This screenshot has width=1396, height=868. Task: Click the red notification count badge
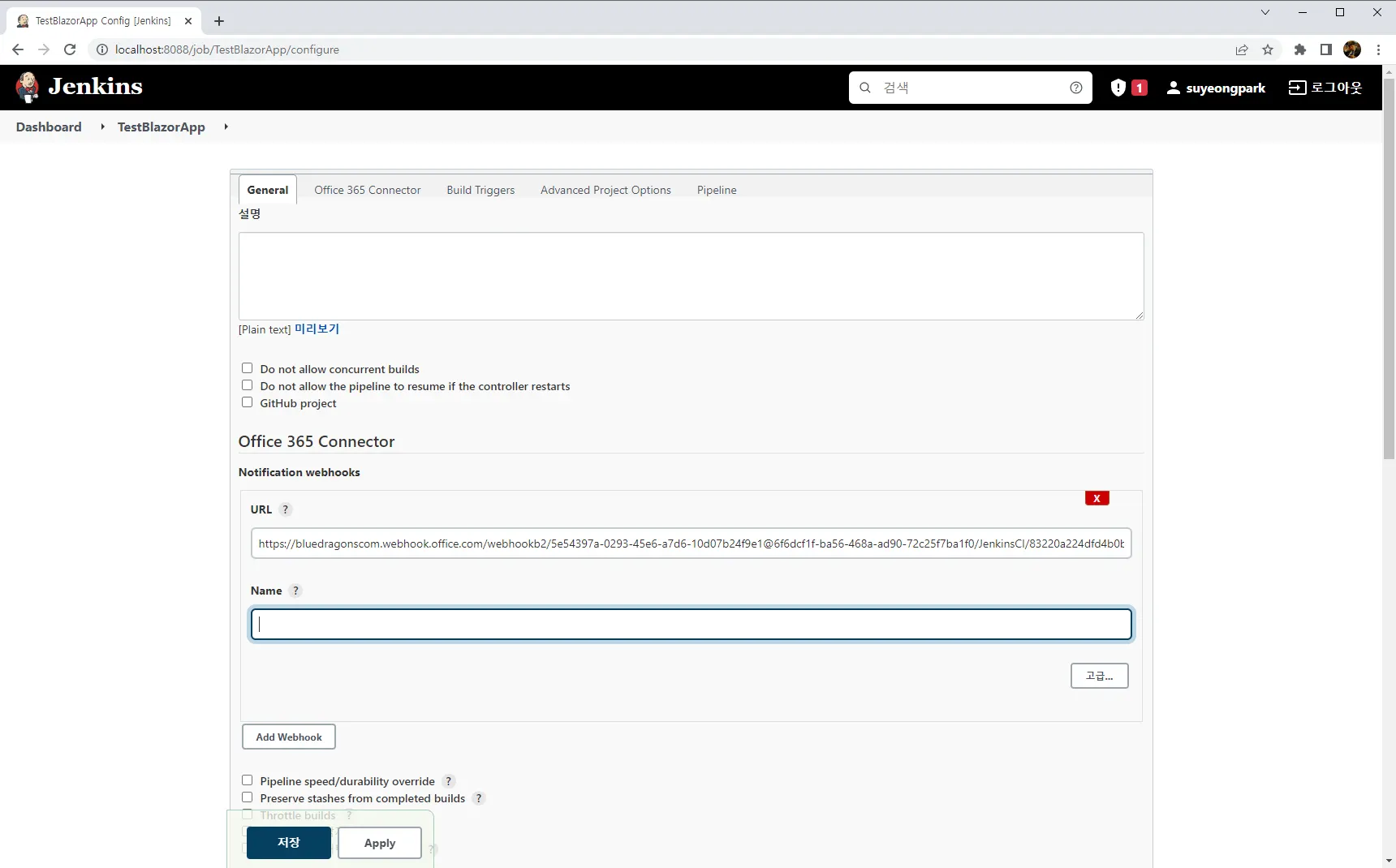1140,88
